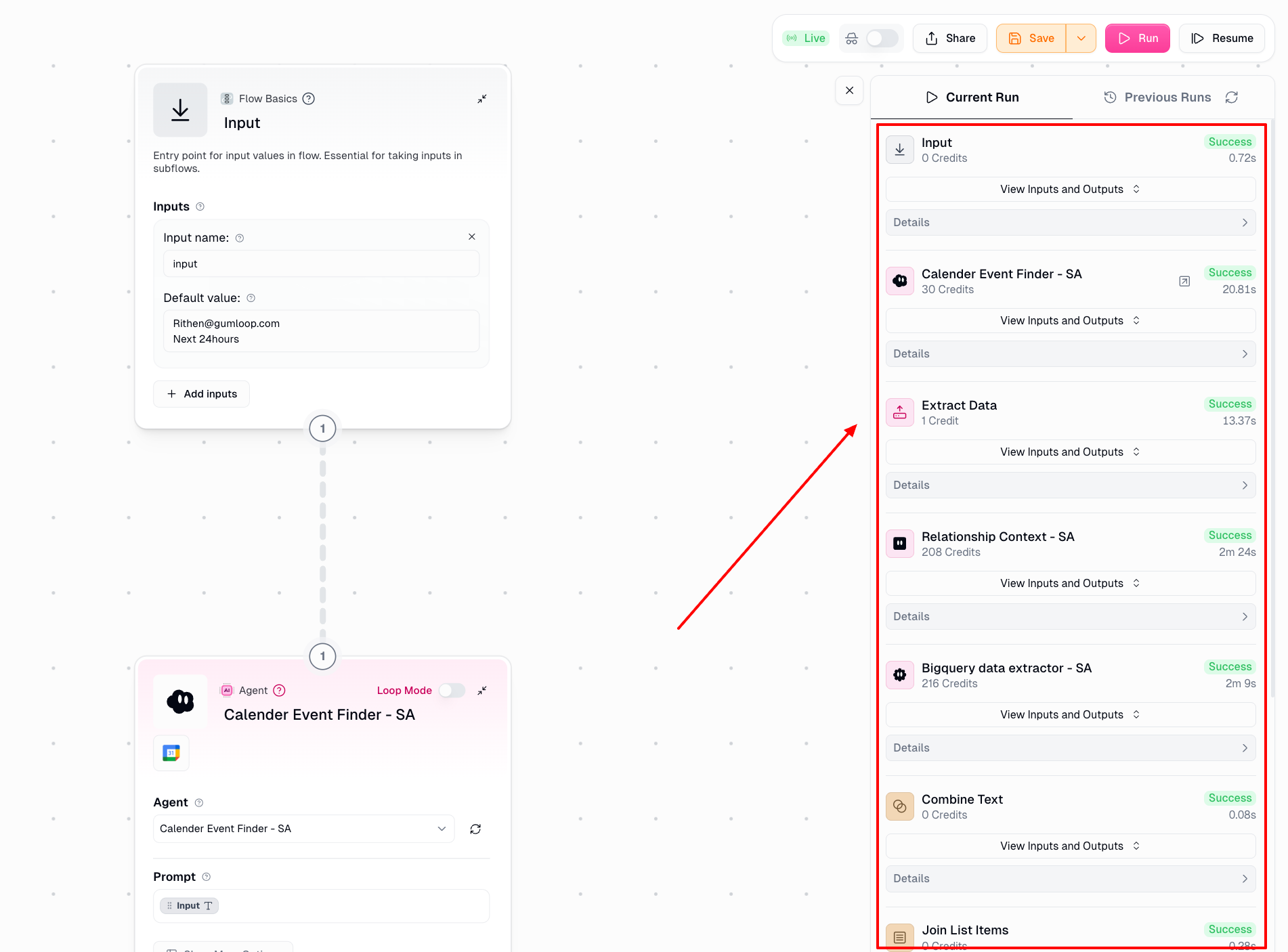Click the Input node download icon
Viewport: 1288px width, 952px height.
coord(180,110)
